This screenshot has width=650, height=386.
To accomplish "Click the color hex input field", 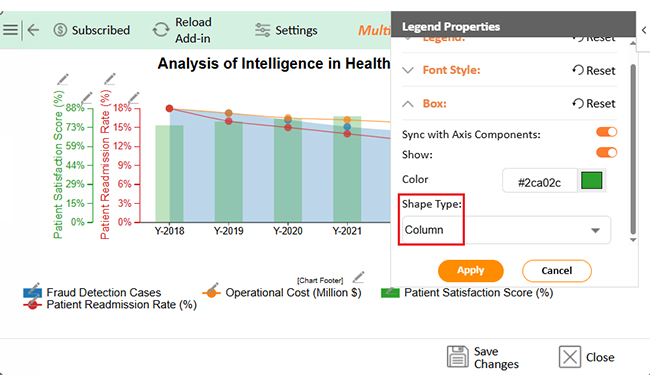I will [540, 181].
